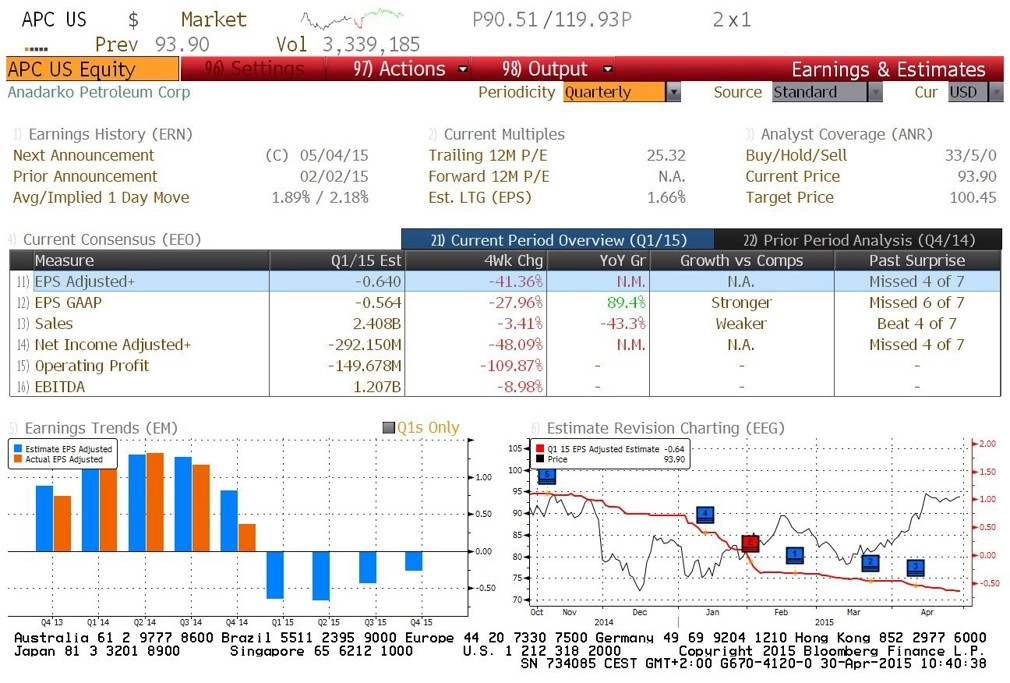The image size is (1010, 683).
Task: Click the Anadarko Petroleum Corp company name
Action: click(x=99, y=92)
